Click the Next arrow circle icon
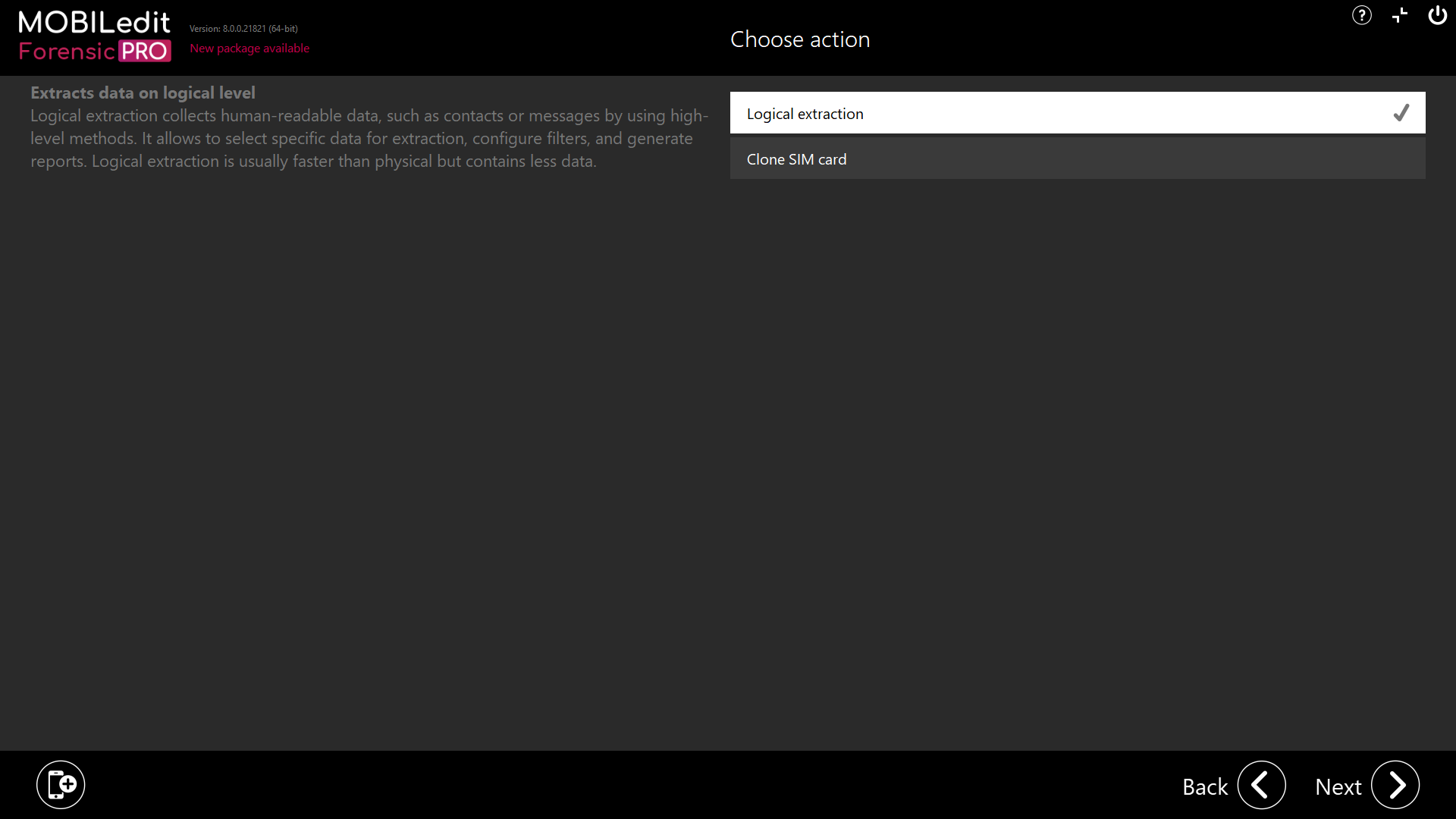Image resolution: width=1456 pixels, height=819 pixels. [1396, 786]
